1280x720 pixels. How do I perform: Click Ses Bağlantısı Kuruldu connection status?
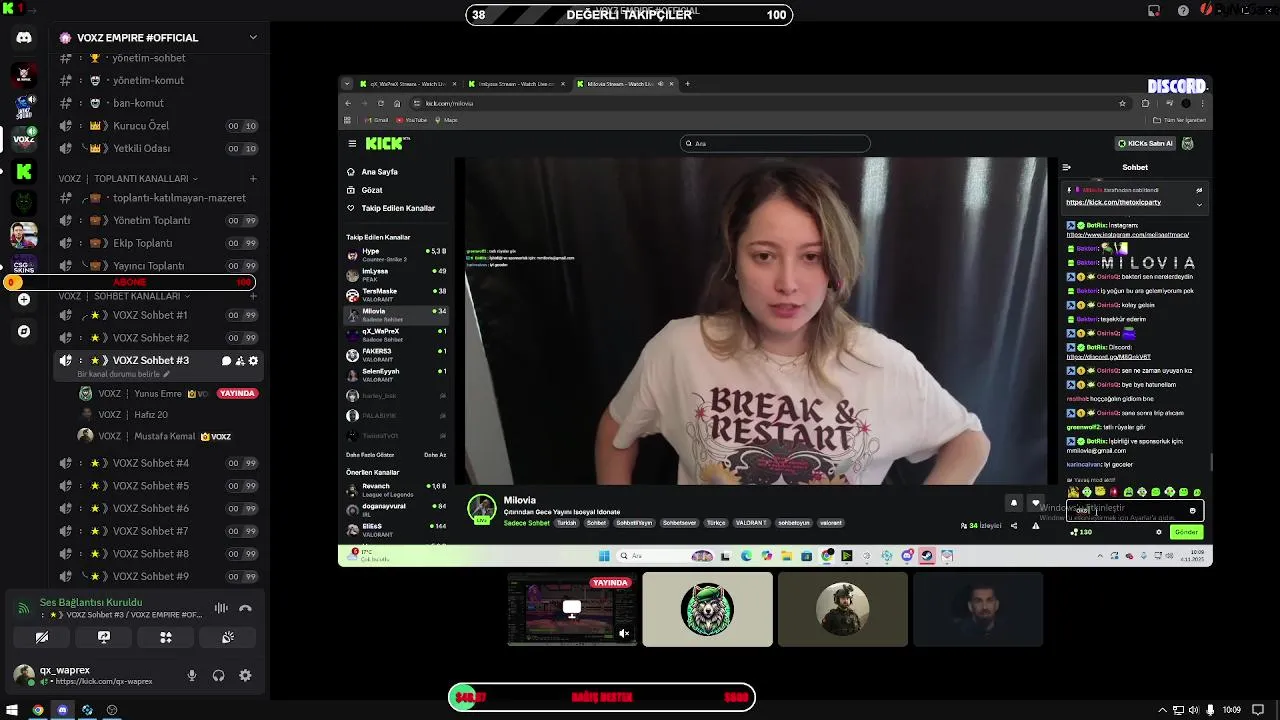click(91, 603)
